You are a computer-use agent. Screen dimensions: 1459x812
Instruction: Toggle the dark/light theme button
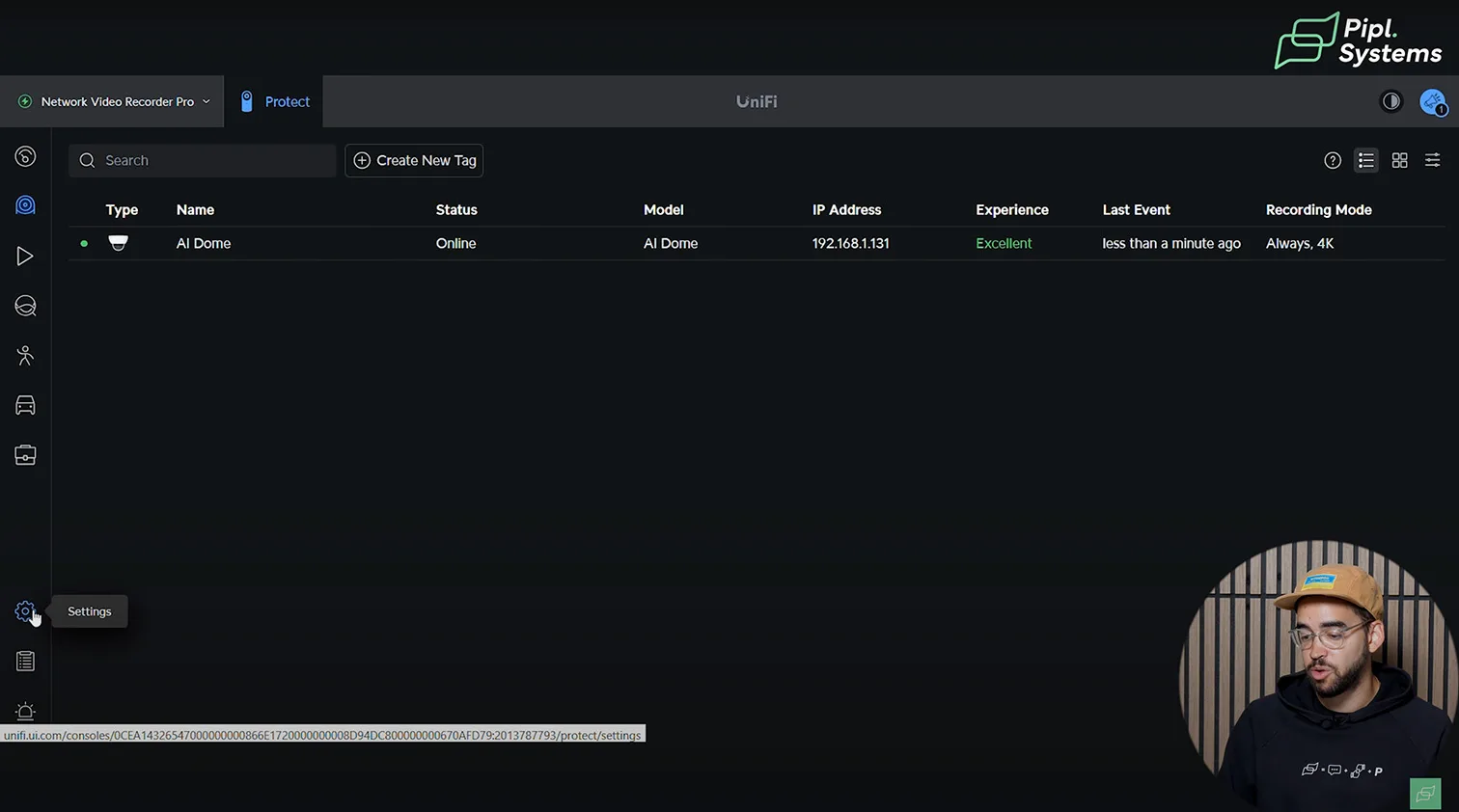(1390, 101)
